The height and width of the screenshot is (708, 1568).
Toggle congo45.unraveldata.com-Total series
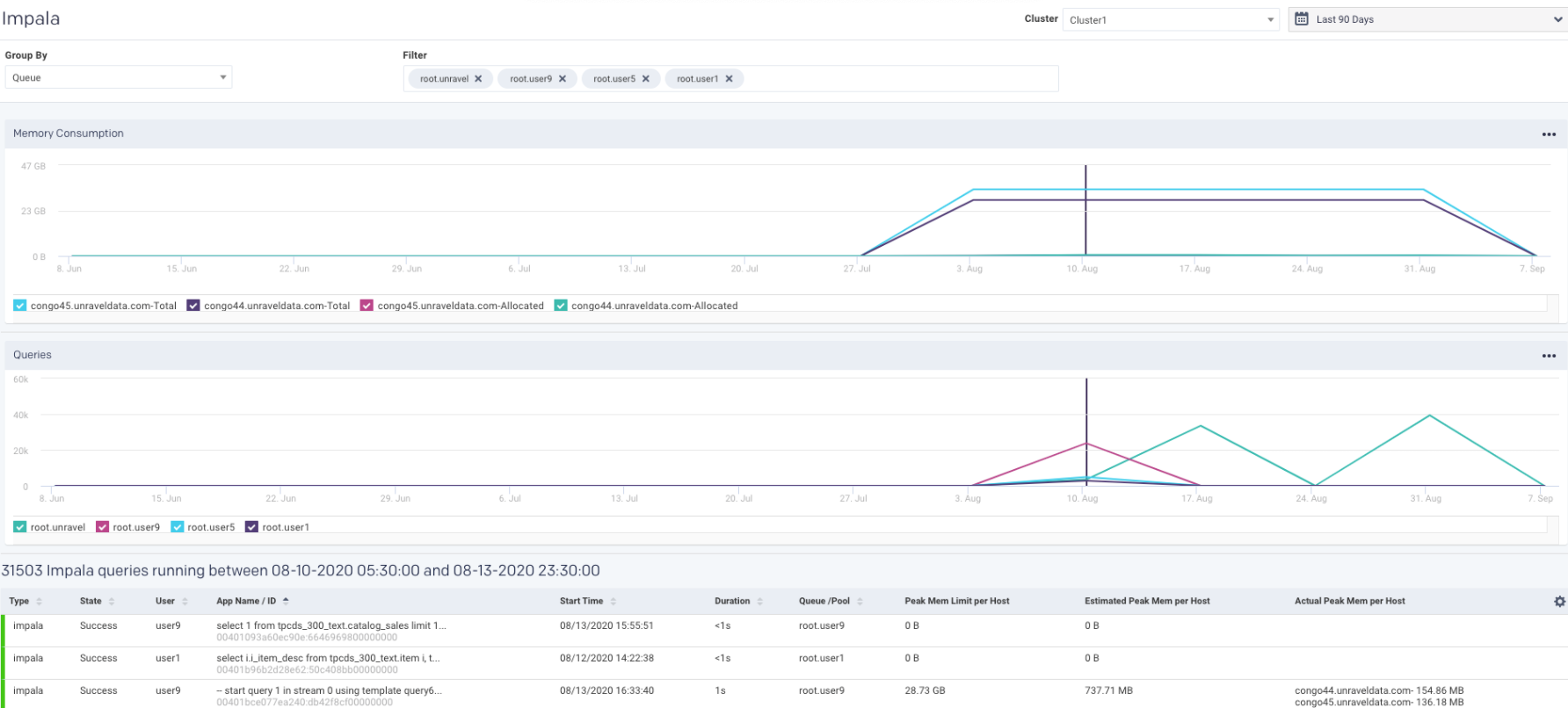click(19, 306)
